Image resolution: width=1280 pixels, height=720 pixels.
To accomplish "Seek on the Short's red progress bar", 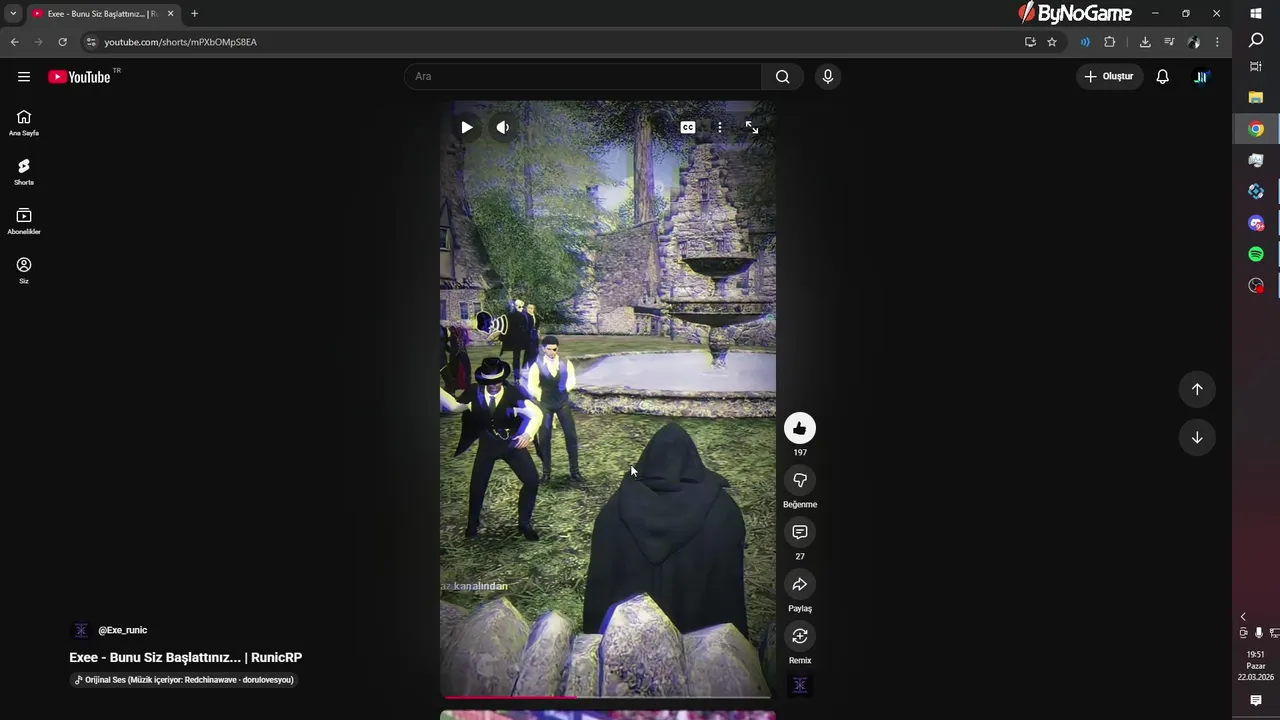I will (607, 696).
